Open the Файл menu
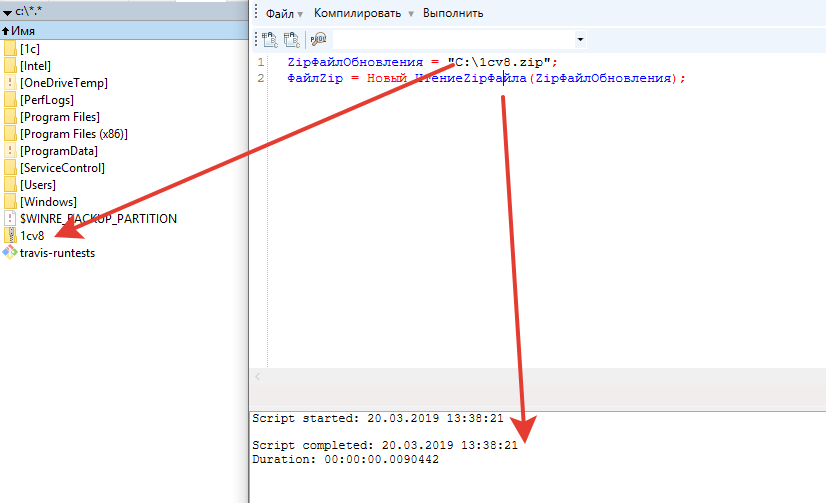 279,13
